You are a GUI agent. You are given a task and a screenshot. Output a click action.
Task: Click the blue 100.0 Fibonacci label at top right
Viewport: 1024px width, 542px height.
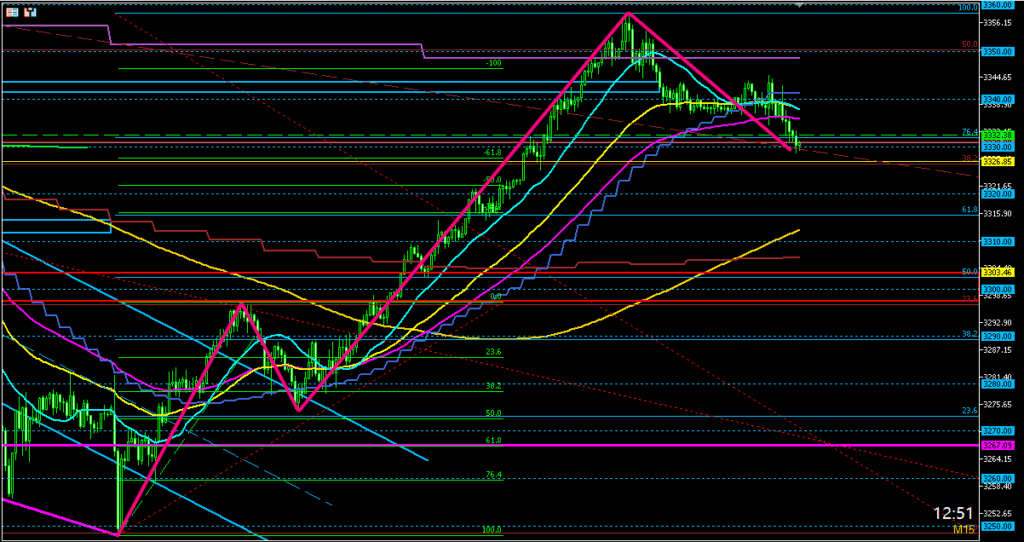pos(968,7)
